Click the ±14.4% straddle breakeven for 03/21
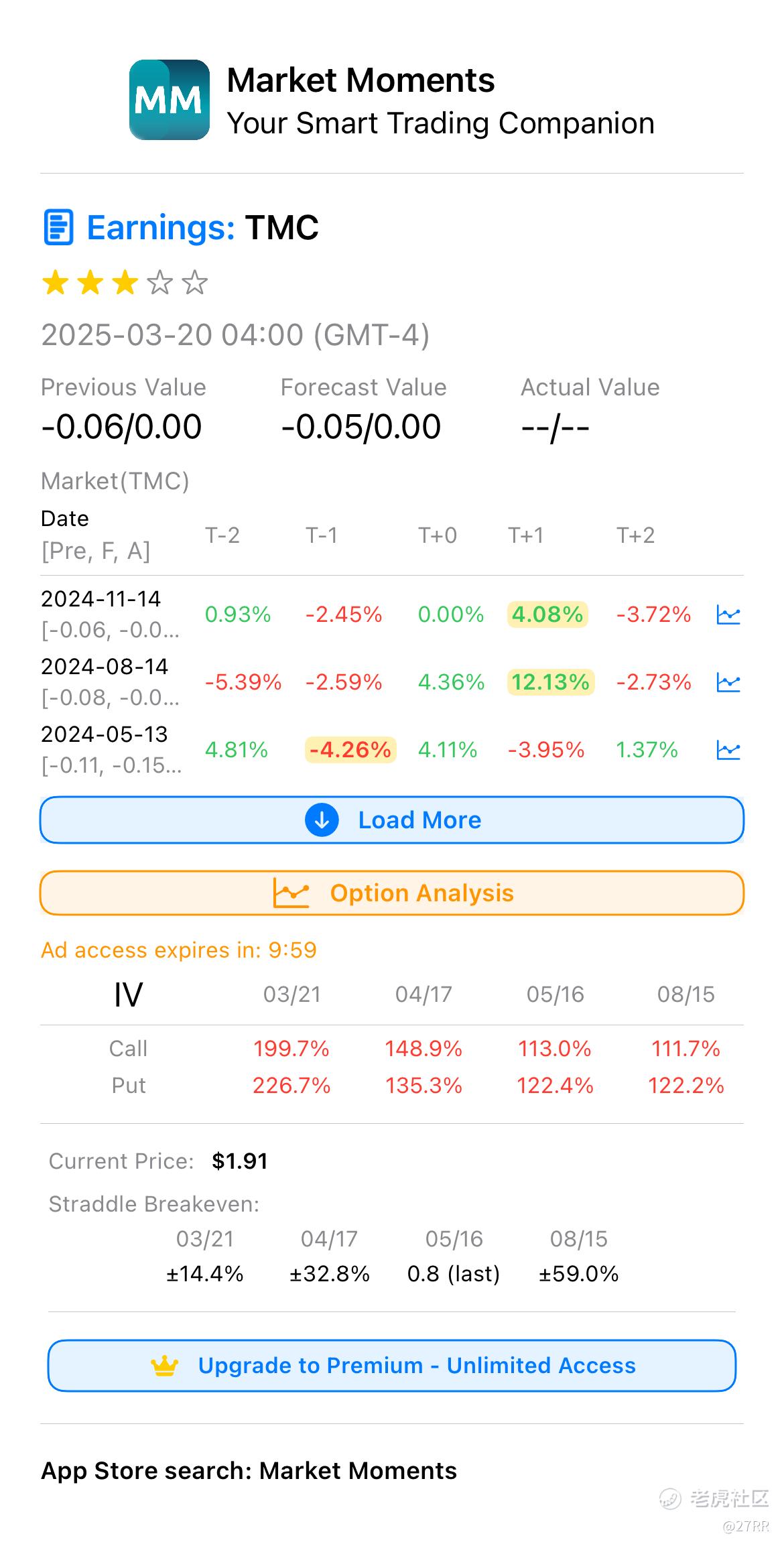Viewport: 784px width, 1544px height. tap(205, 1273)
